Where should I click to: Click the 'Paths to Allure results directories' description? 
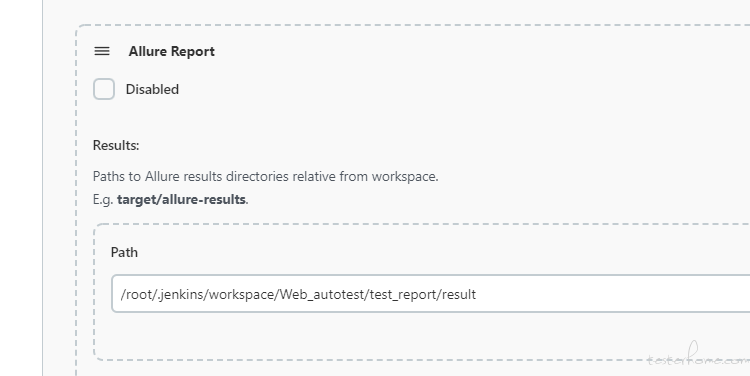(x=265, y=177)
